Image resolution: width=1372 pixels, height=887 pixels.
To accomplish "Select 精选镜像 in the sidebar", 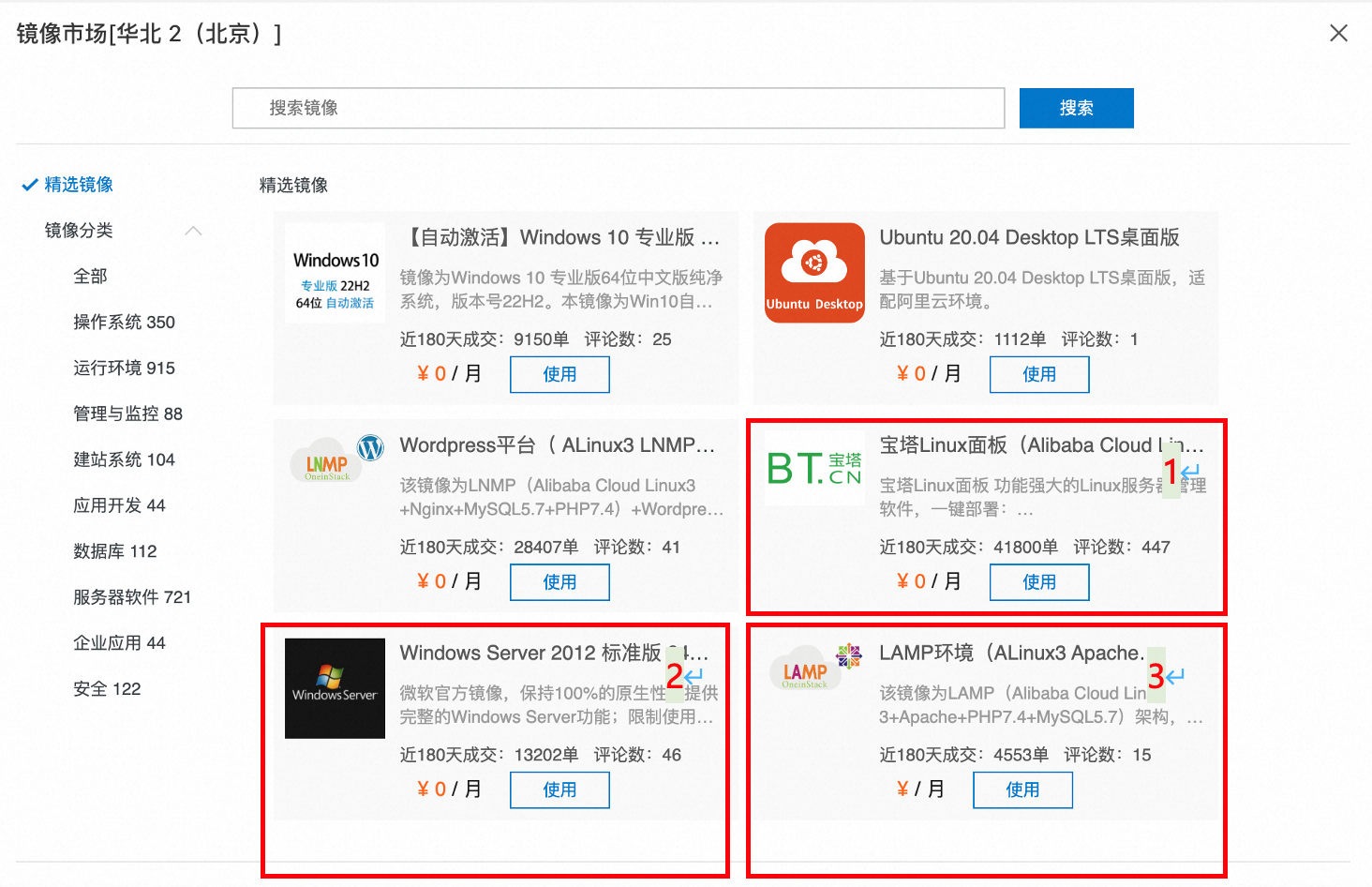I will pyautogui.click(x=79, y=185).
